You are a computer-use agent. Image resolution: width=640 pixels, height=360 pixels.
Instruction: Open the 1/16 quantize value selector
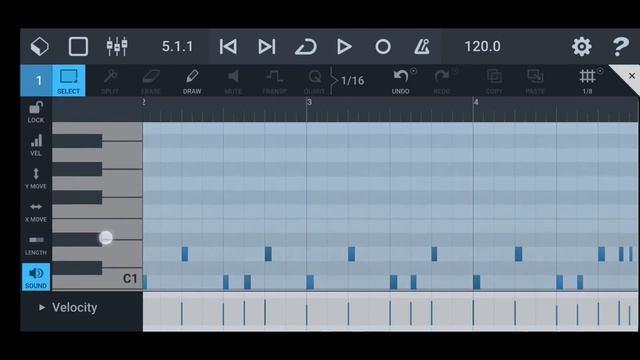coord(352,81)
